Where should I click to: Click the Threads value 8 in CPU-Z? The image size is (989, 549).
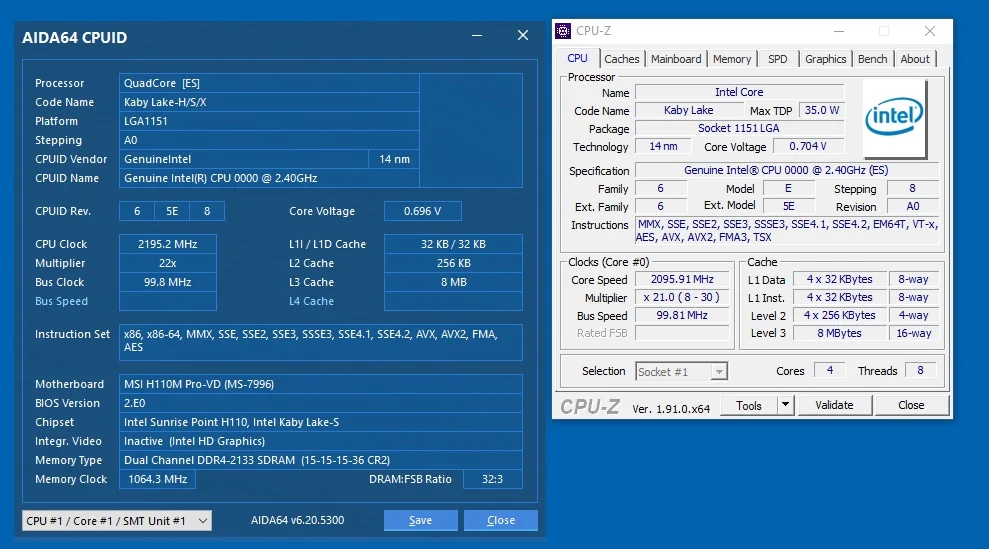(x=920, y=370)
